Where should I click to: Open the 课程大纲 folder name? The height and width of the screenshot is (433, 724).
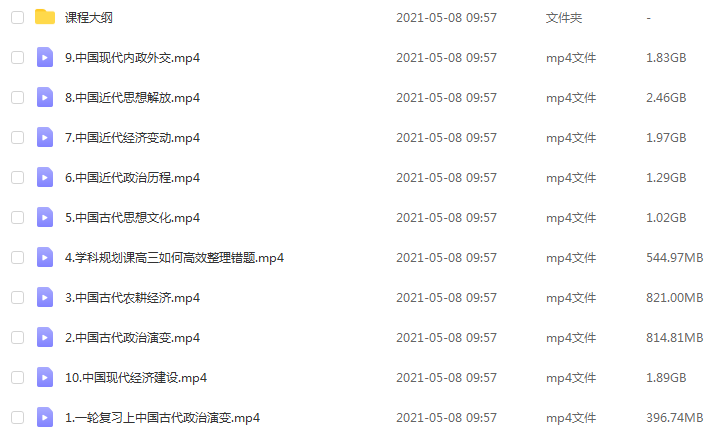(89, 18)
